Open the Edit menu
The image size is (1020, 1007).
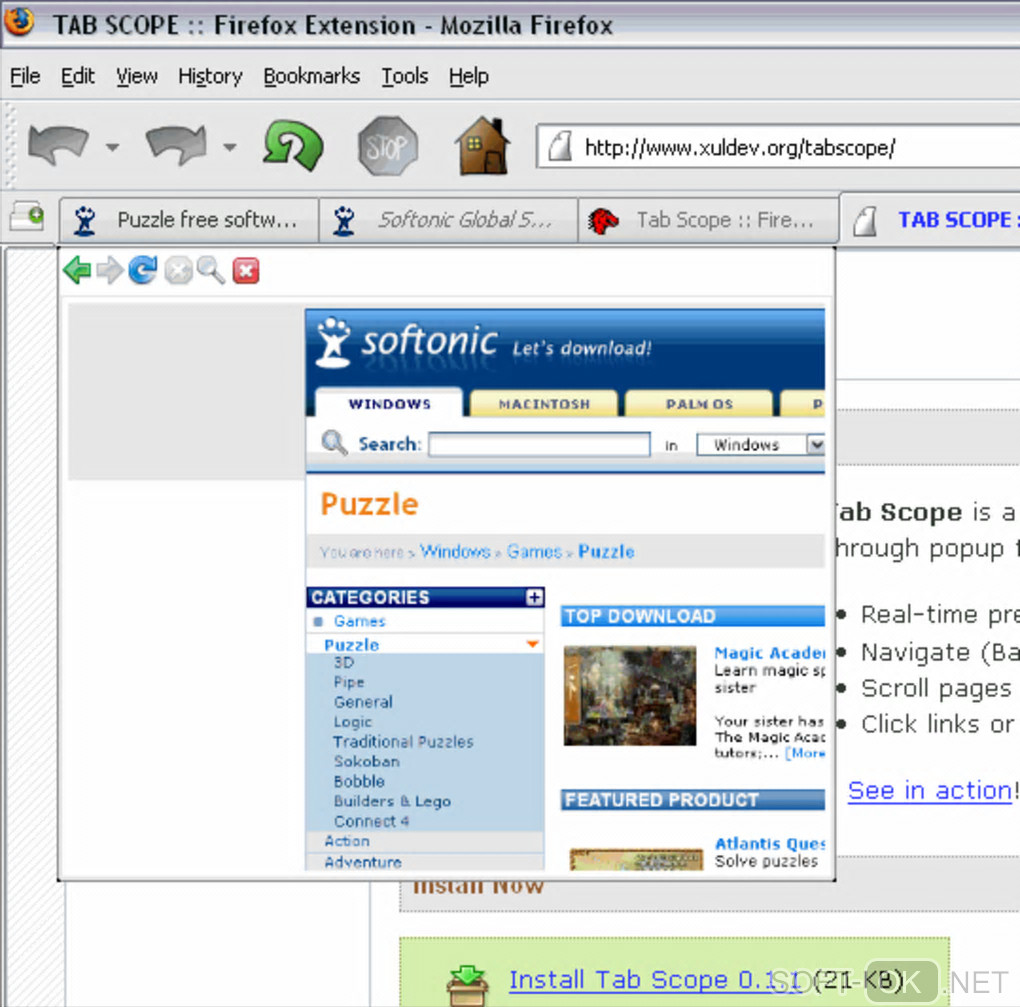tap(77, 76)
